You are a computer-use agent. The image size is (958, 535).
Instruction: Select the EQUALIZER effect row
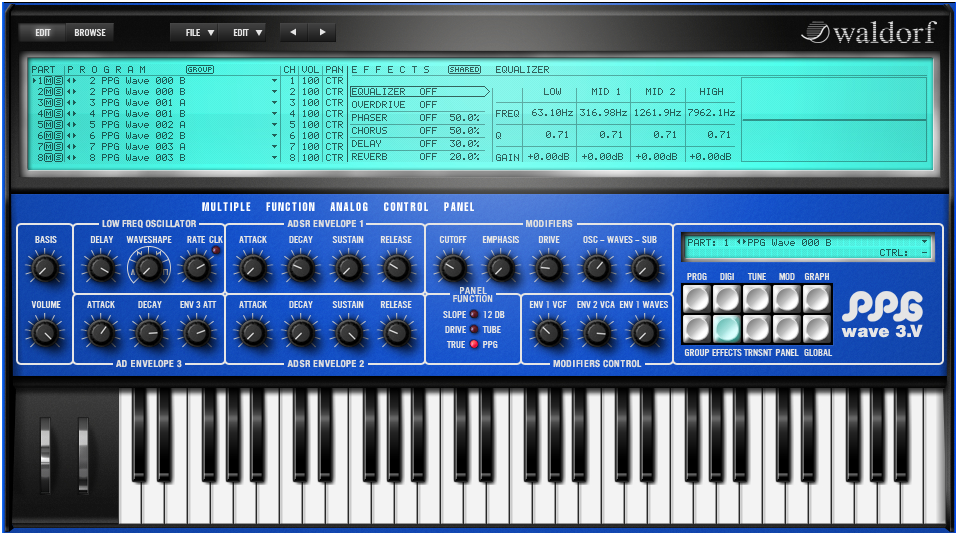[x=419, y=92]
